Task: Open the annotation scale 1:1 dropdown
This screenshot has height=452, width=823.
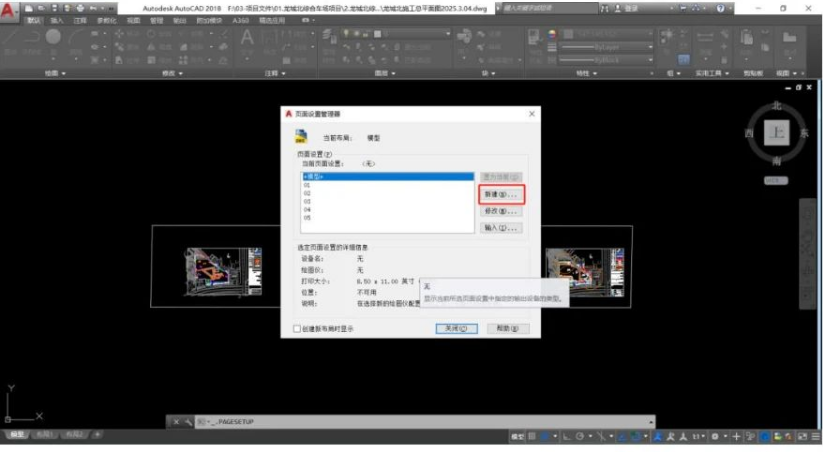Action: [698, 436]
